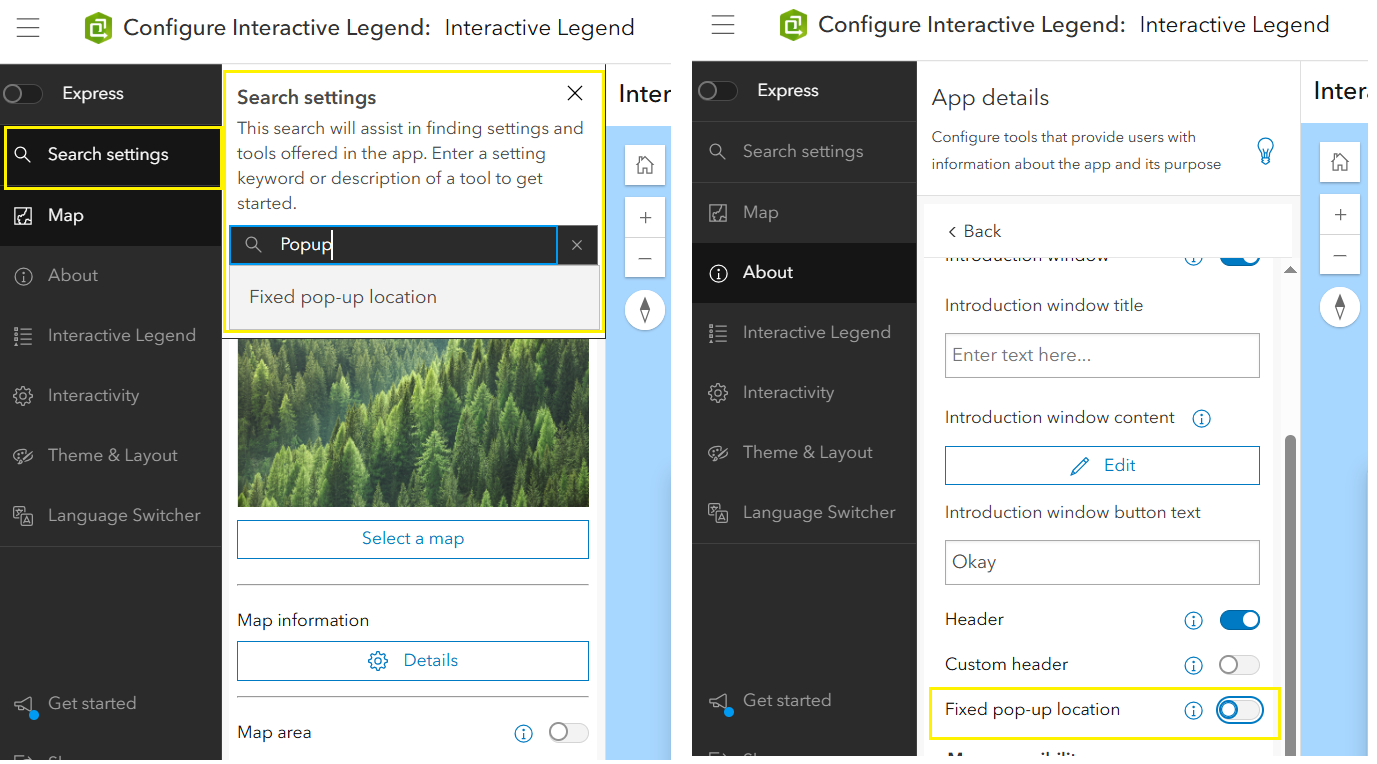Screen dimensions: 1377x764
Task: Turn off the Header toggle
Action: tap(1239, 620)
